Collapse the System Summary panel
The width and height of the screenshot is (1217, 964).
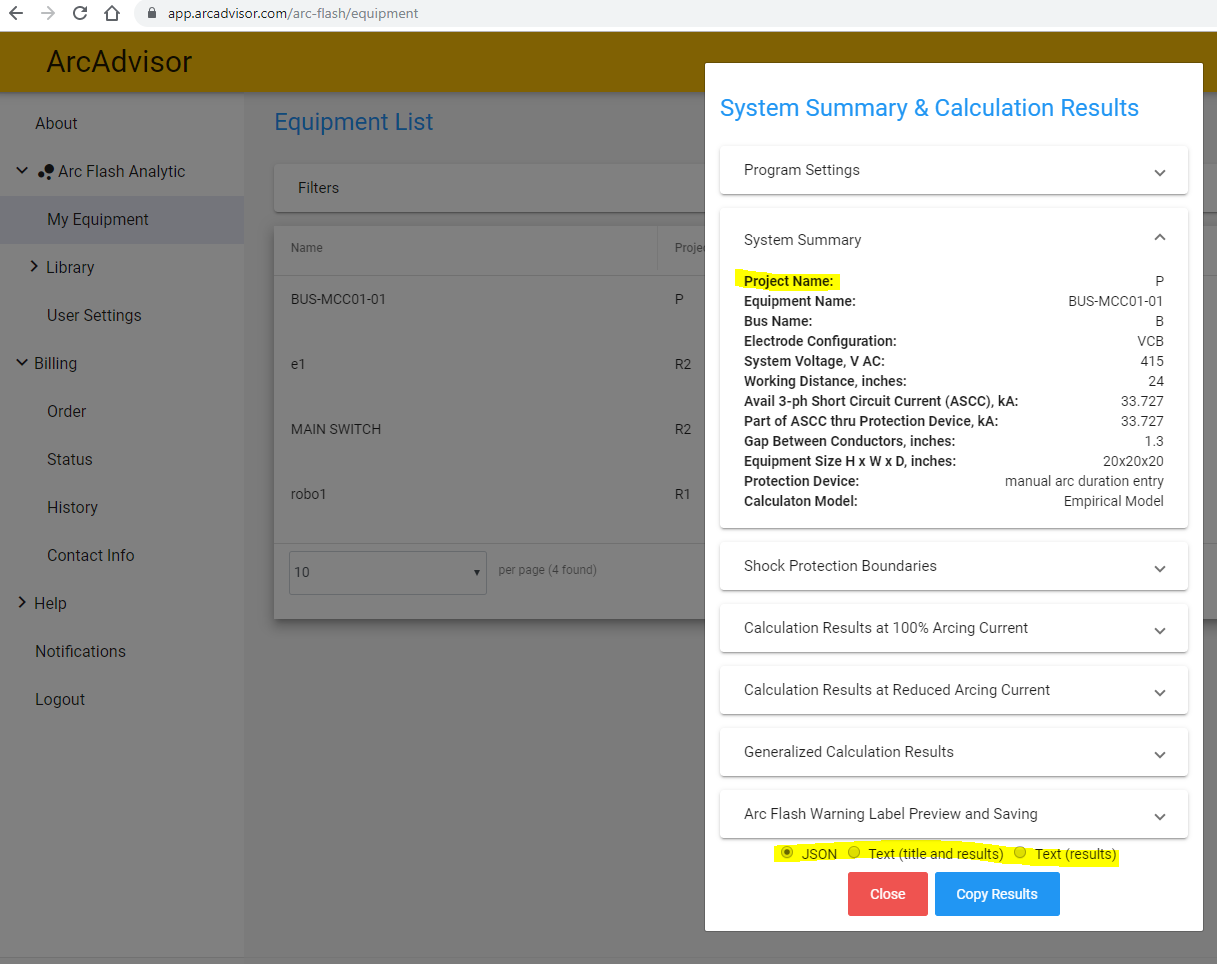(x=954, y=240)
